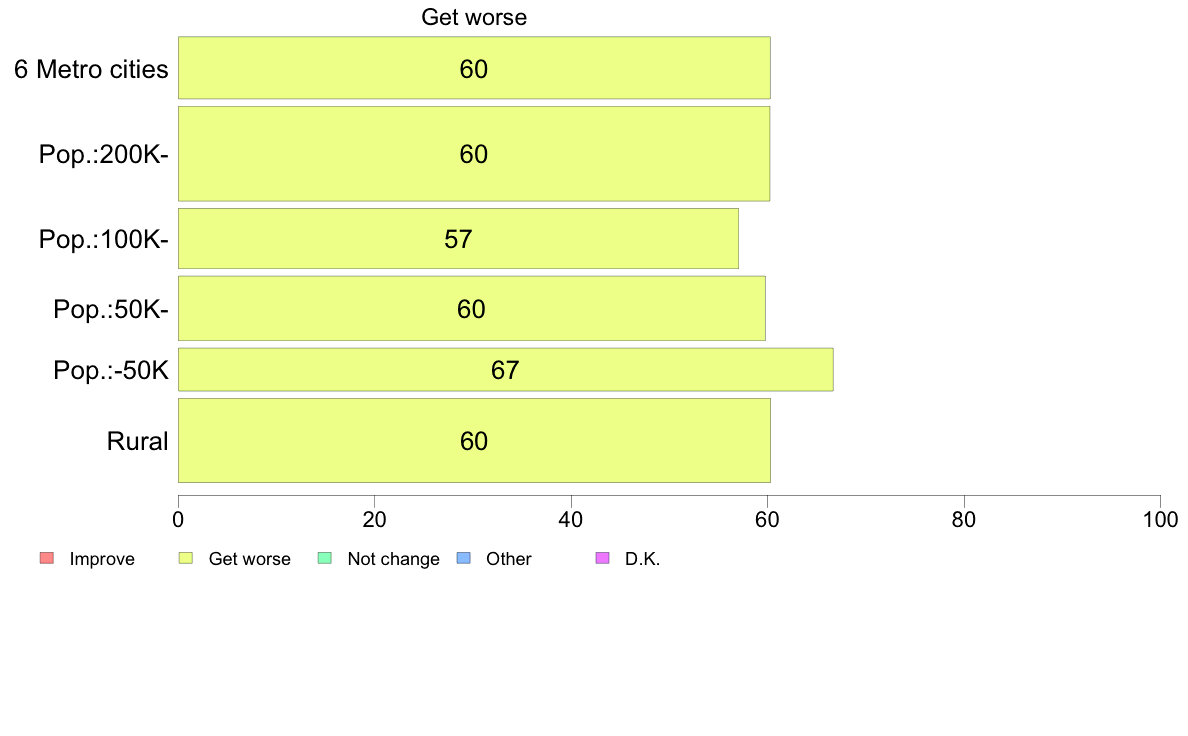
Task: Click the Rural axis label
Action: [137, 441]
